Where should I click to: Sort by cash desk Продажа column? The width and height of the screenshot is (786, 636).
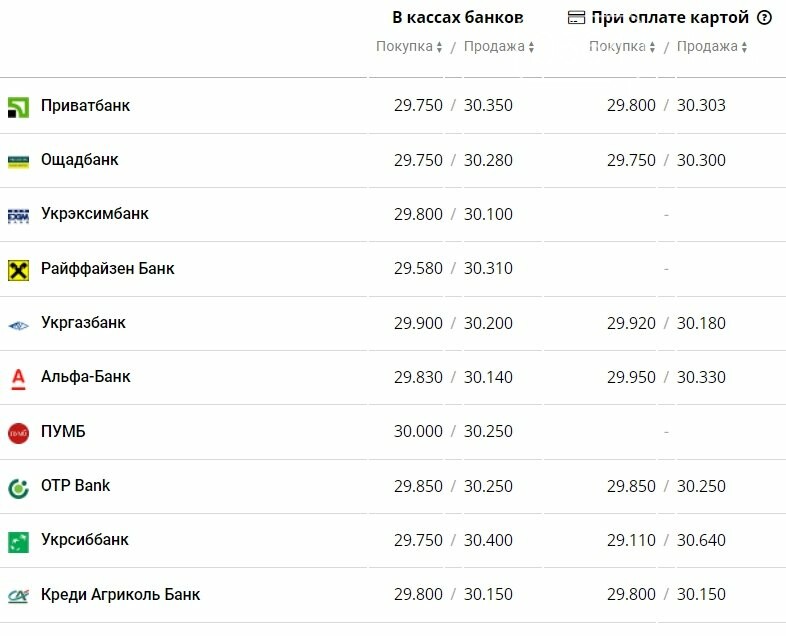[x=499, y=46]
